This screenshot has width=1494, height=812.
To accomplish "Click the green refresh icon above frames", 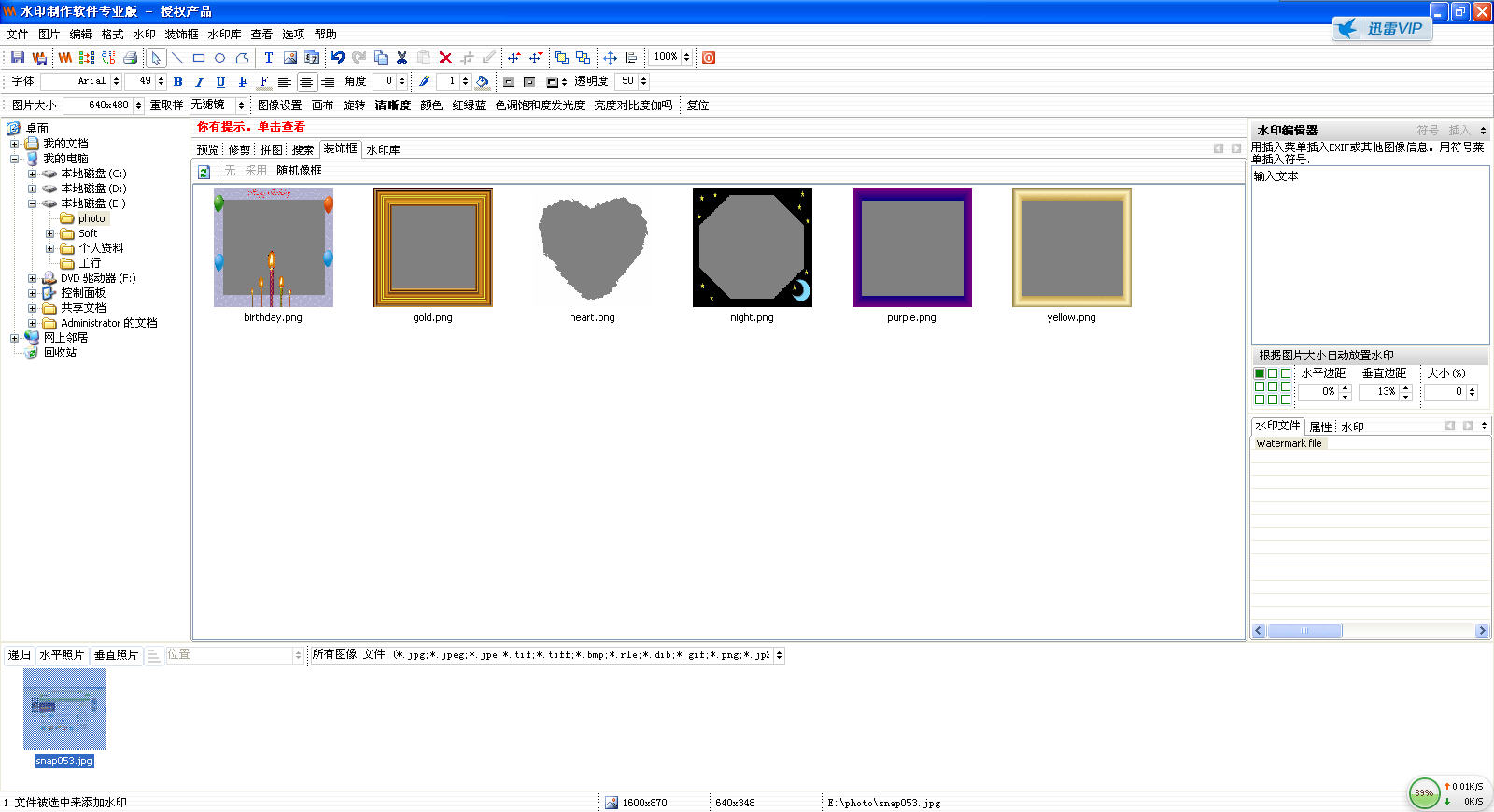I will (x=204, y=172).
